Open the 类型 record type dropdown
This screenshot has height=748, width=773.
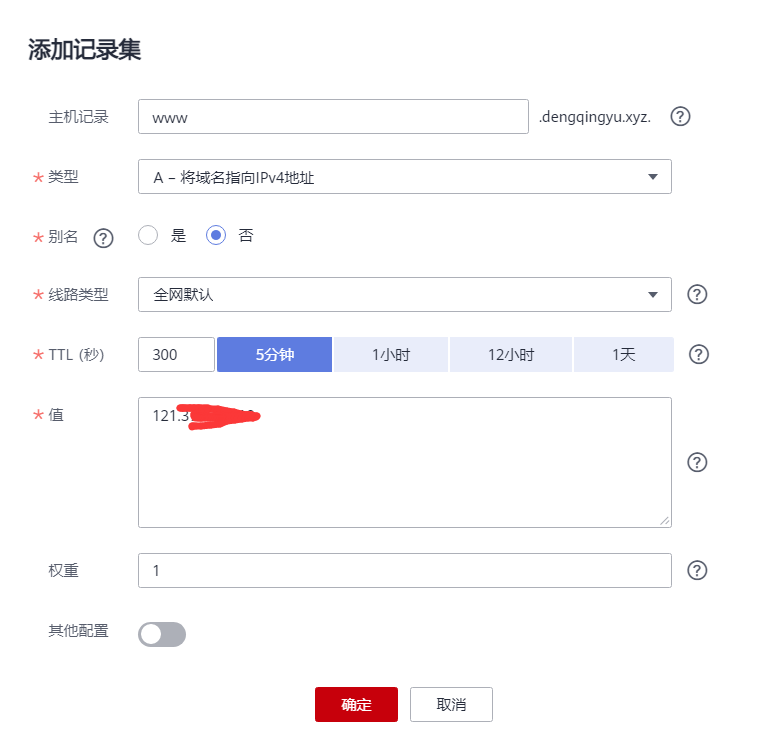point(404,177)
